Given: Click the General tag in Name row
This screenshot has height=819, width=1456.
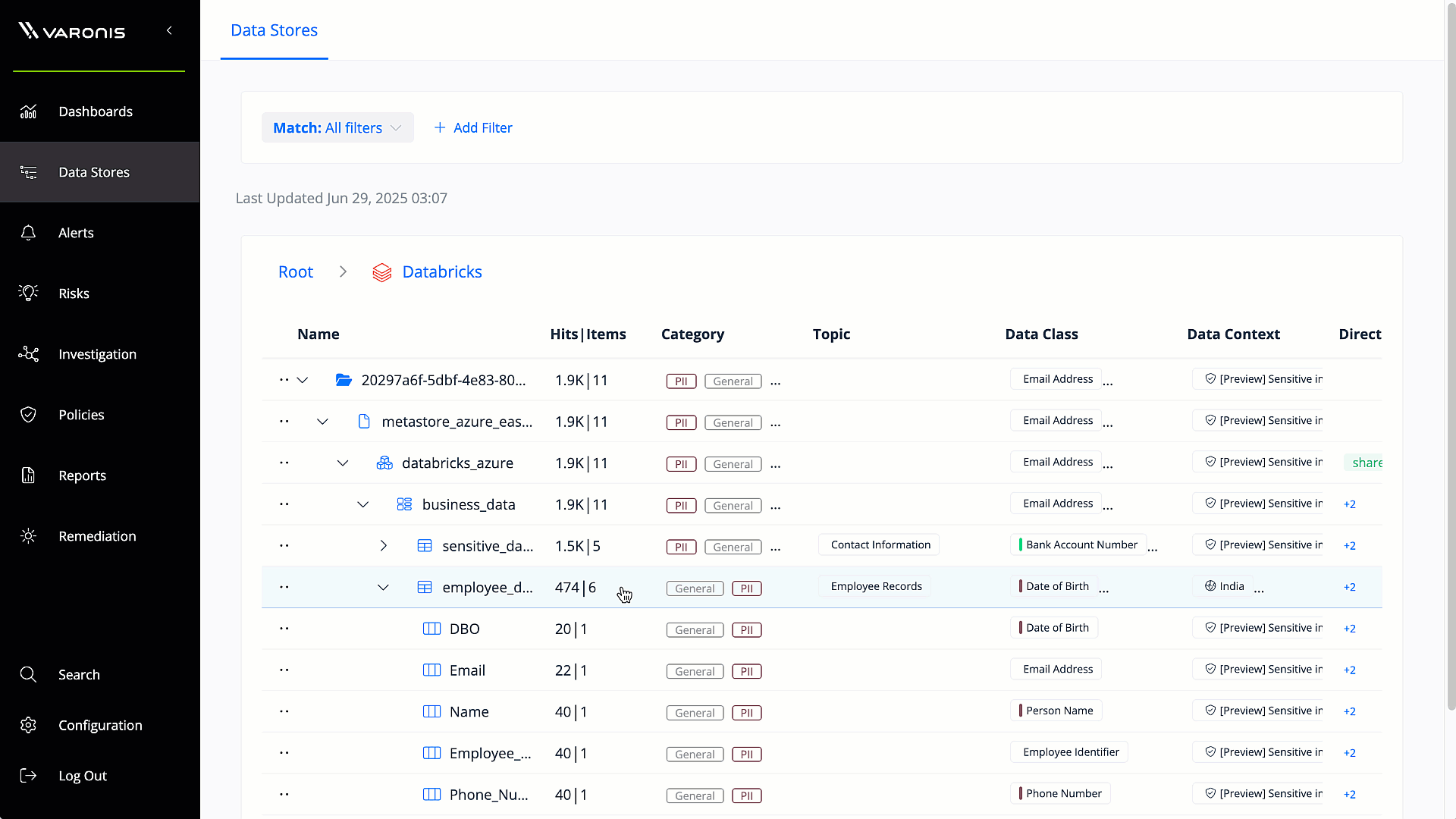Looking at the screenshot, I should pos(695,713).
